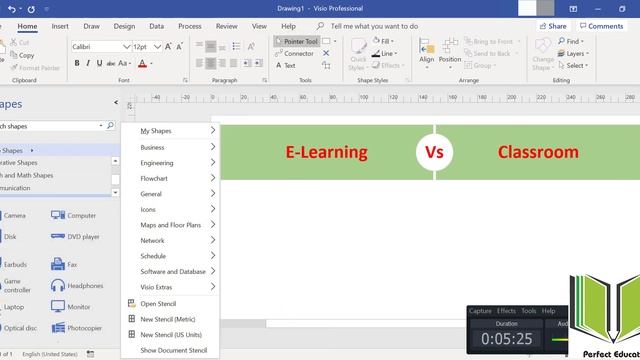Expand the Engineering stencil submenu
Viewport: 640px width, 360px height.
[x=171, y=162]
